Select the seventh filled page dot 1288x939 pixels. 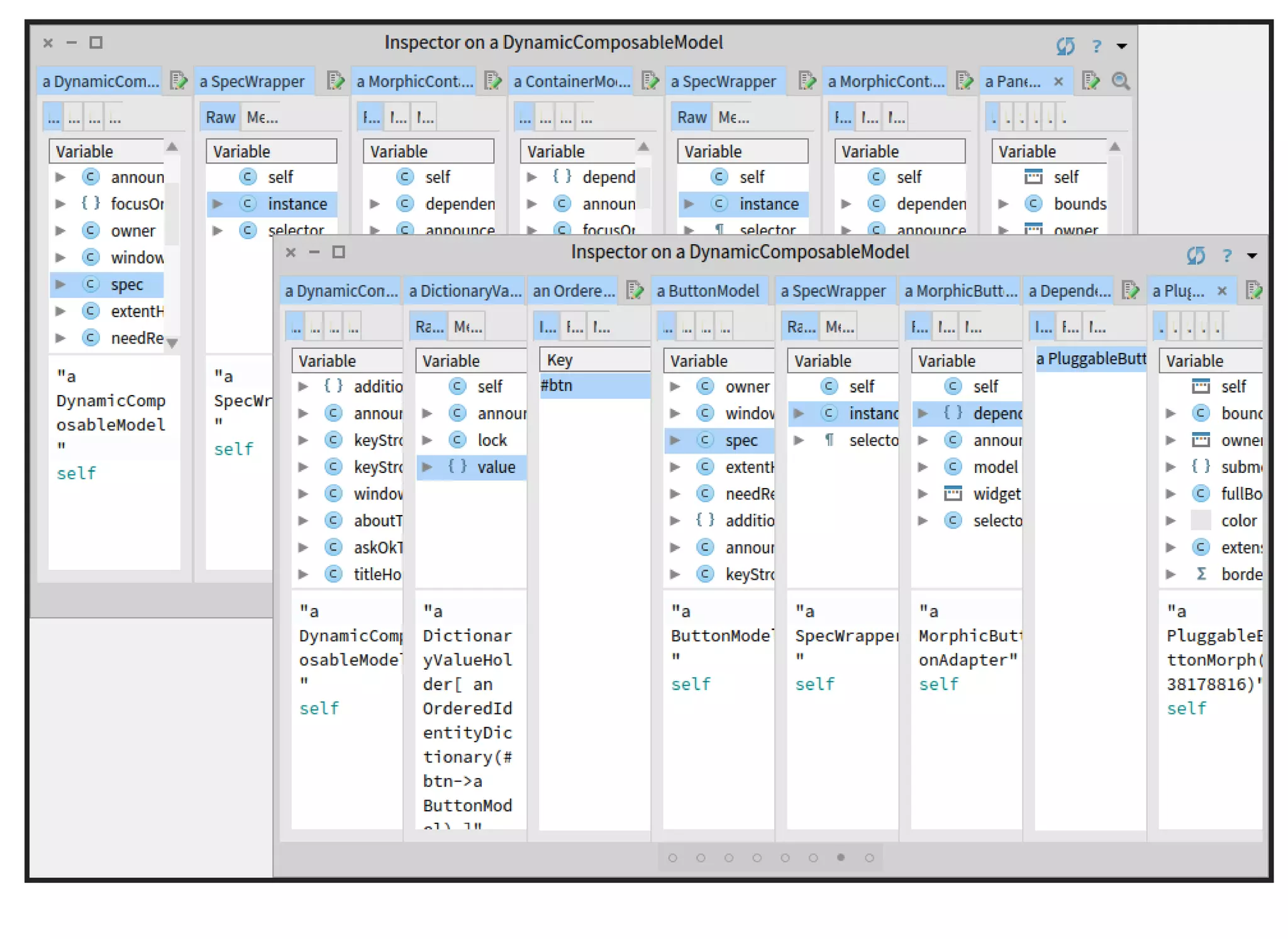[841, 857]
